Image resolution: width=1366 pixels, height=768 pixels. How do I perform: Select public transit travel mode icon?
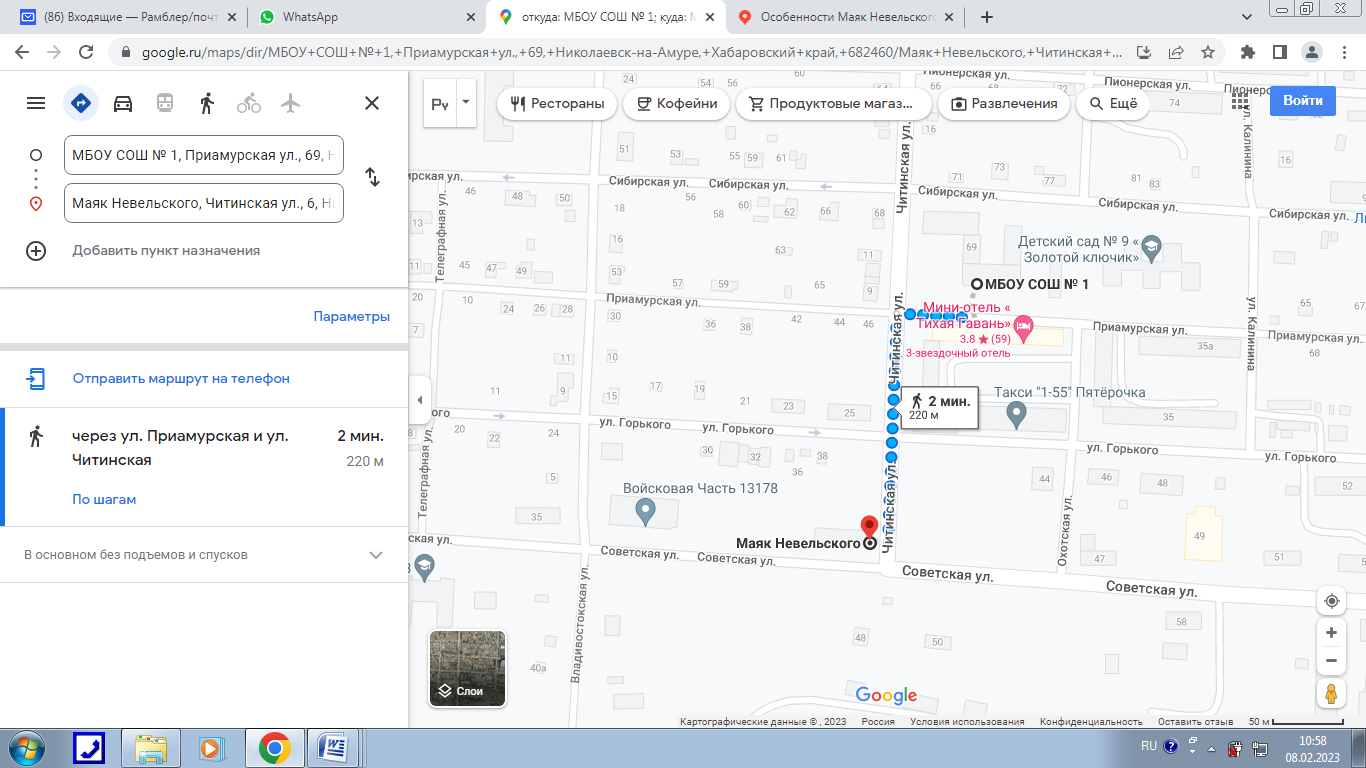click(165, 103)
